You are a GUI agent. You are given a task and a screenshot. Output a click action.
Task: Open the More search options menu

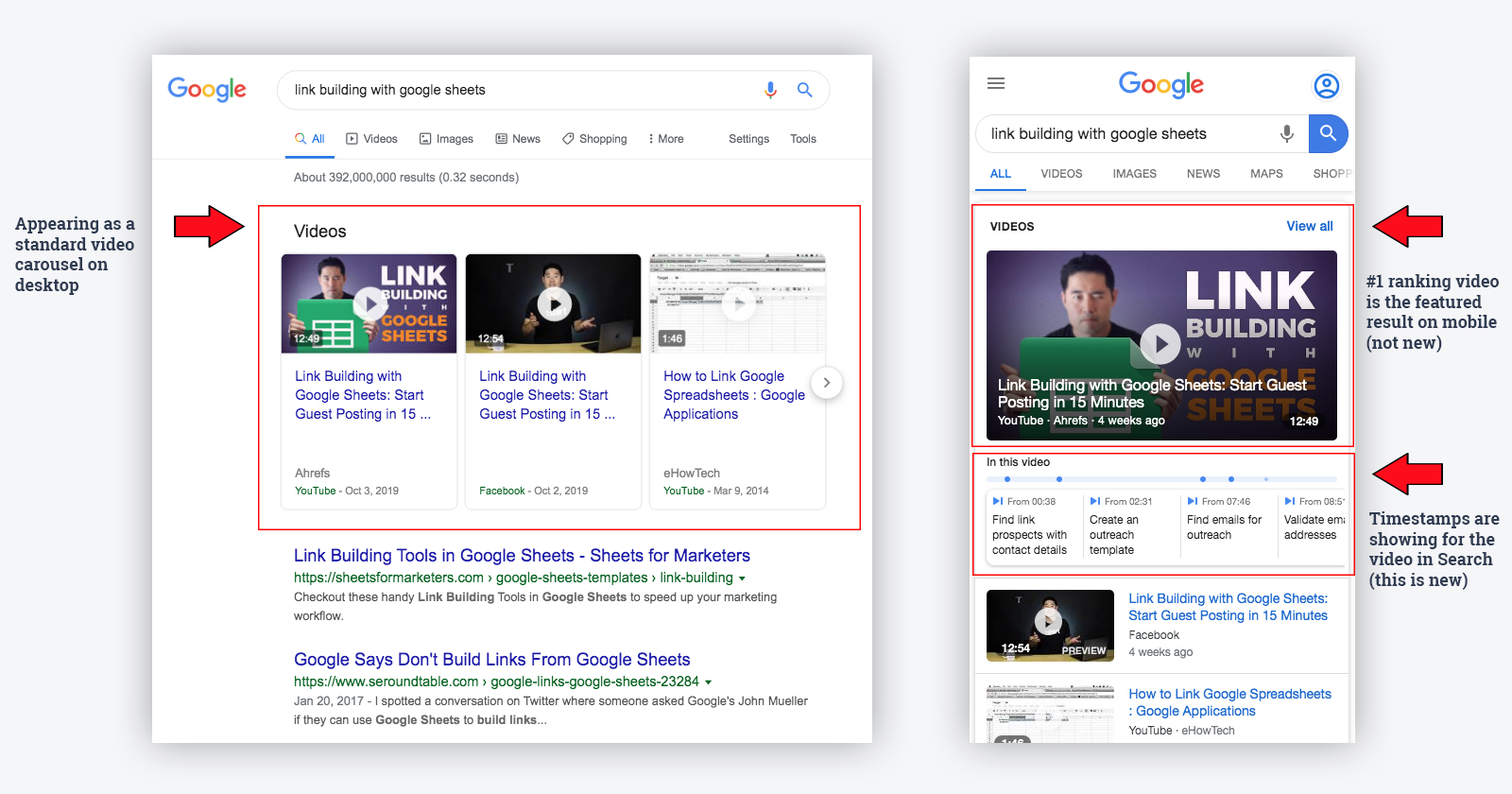(665, 139)
